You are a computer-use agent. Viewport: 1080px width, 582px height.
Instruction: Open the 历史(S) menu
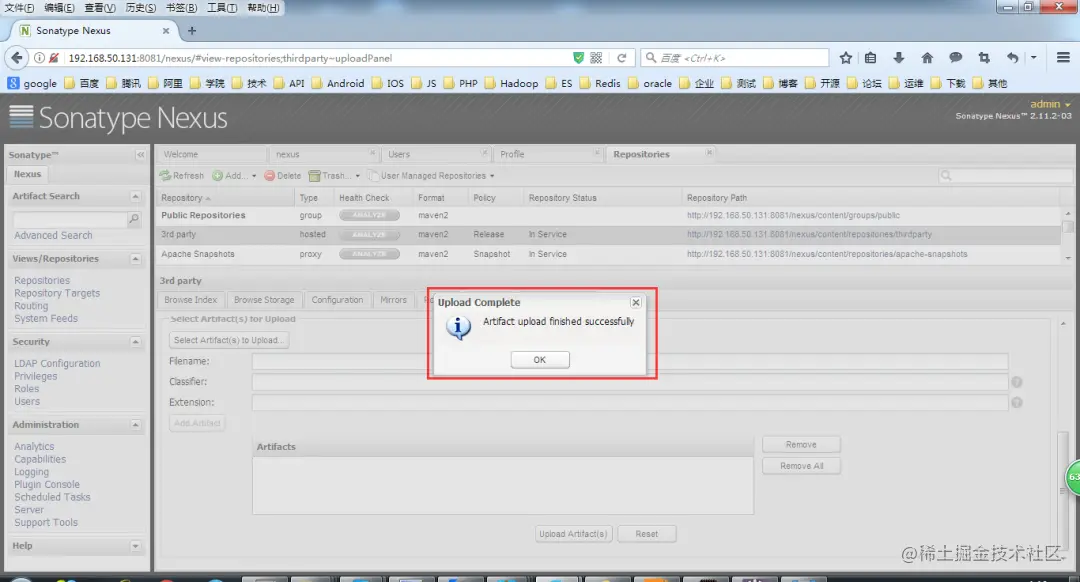tap(141, 8)
